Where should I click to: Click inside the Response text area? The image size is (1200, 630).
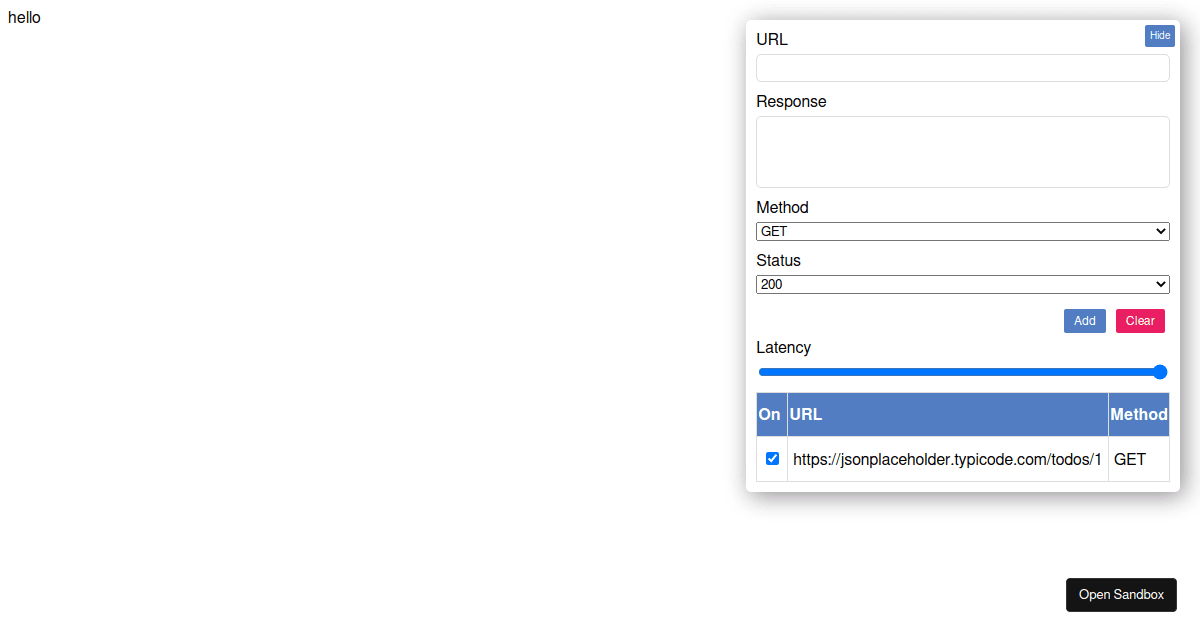pos(962,152)
